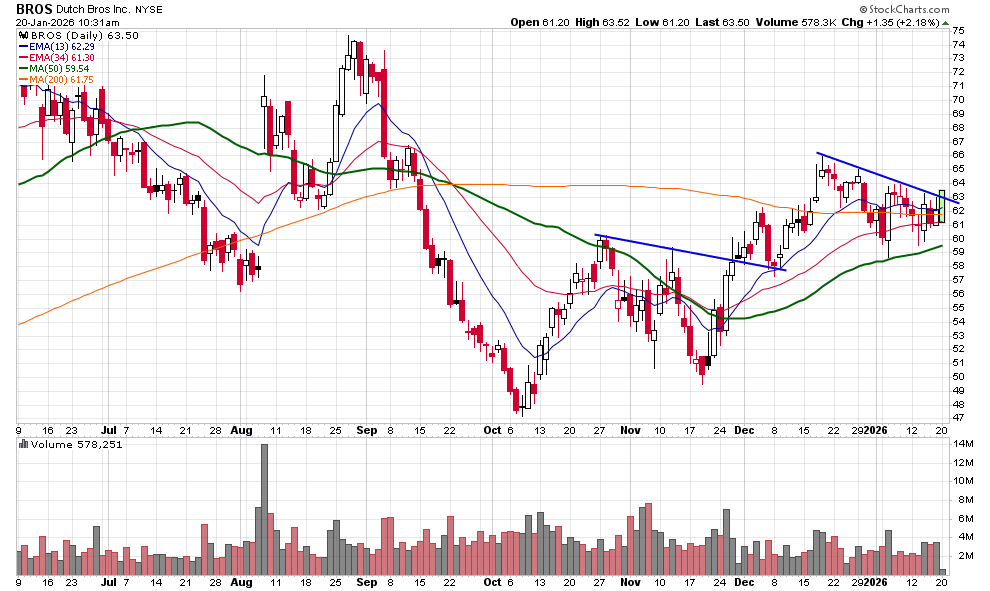
Task: Click the Volume 578,251 panel label
Action: coord(76,445)
